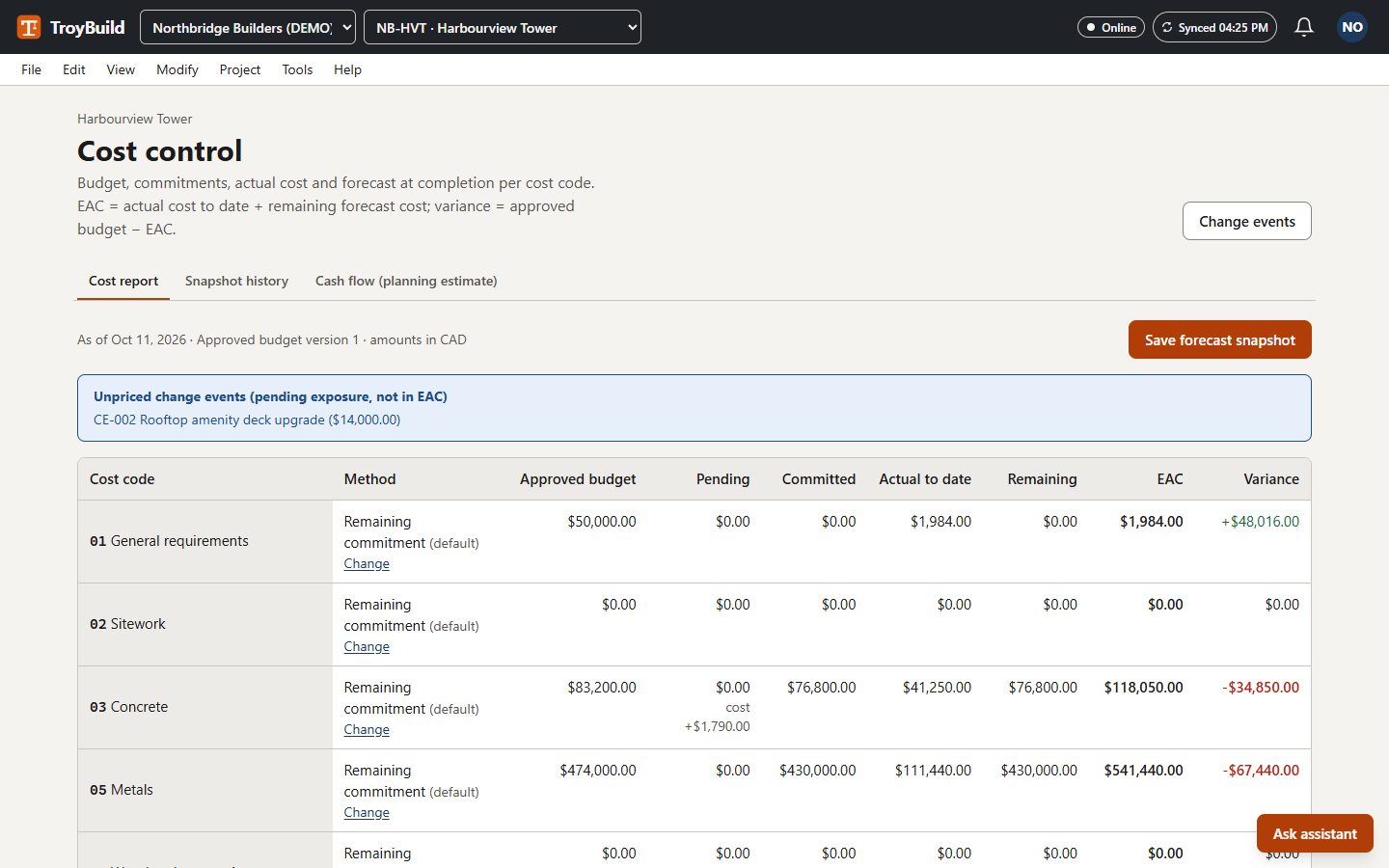Open the Tools menu

pos(297,69)
